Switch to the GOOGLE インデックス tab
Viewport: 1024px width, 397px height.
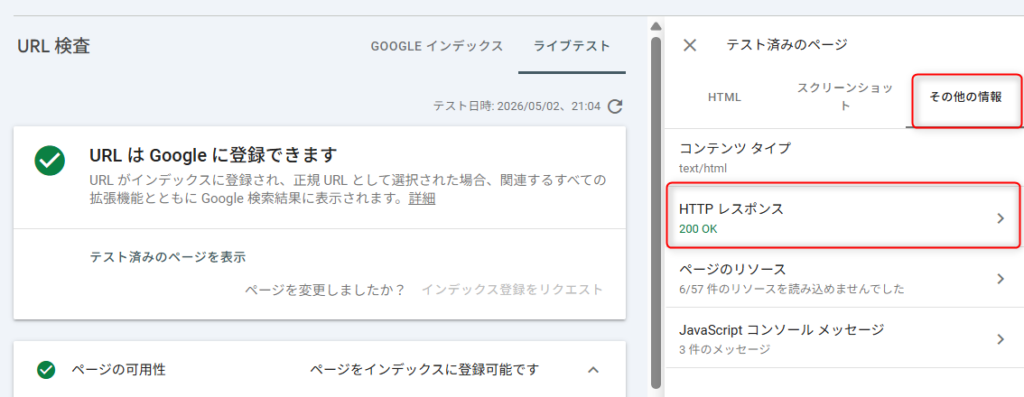(x=437, y=46)
